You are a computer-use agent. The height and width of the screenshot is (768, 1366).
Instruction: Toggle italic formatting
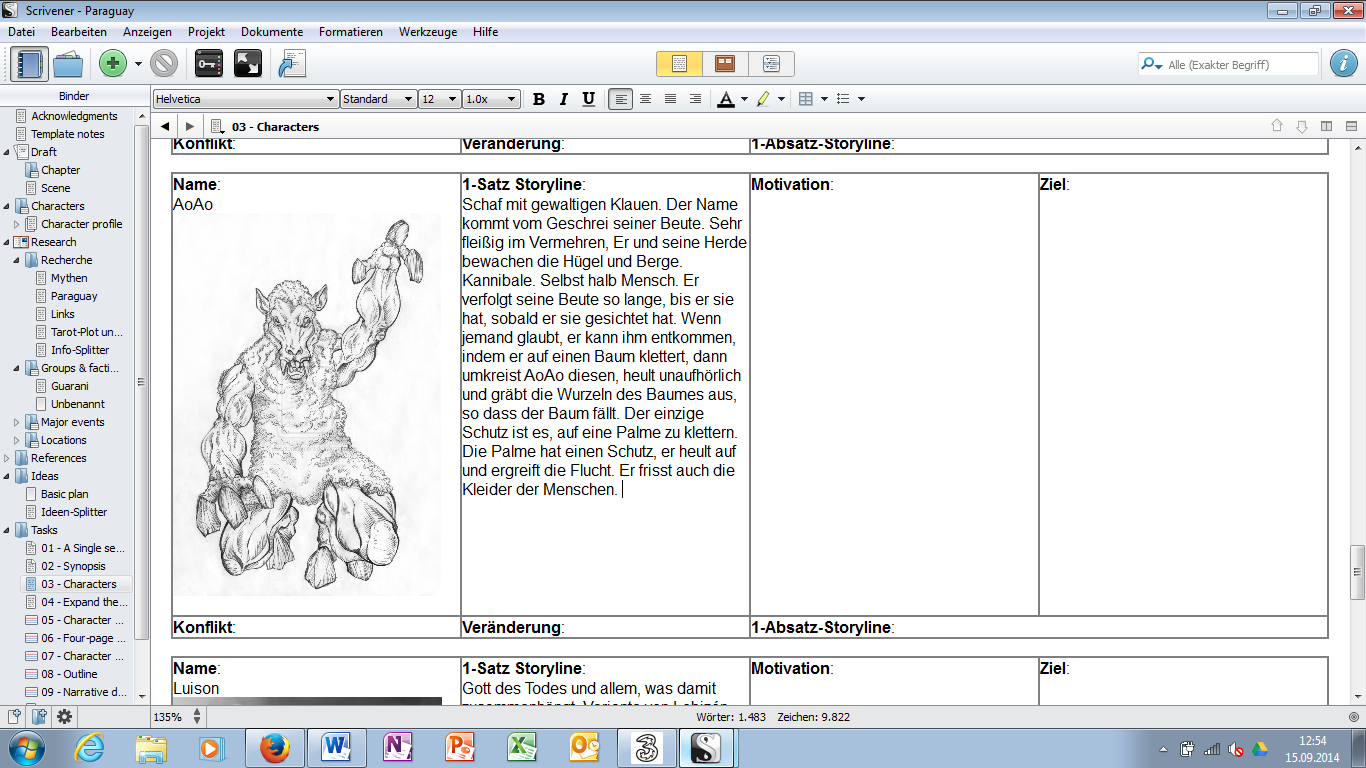coord(563,99)
